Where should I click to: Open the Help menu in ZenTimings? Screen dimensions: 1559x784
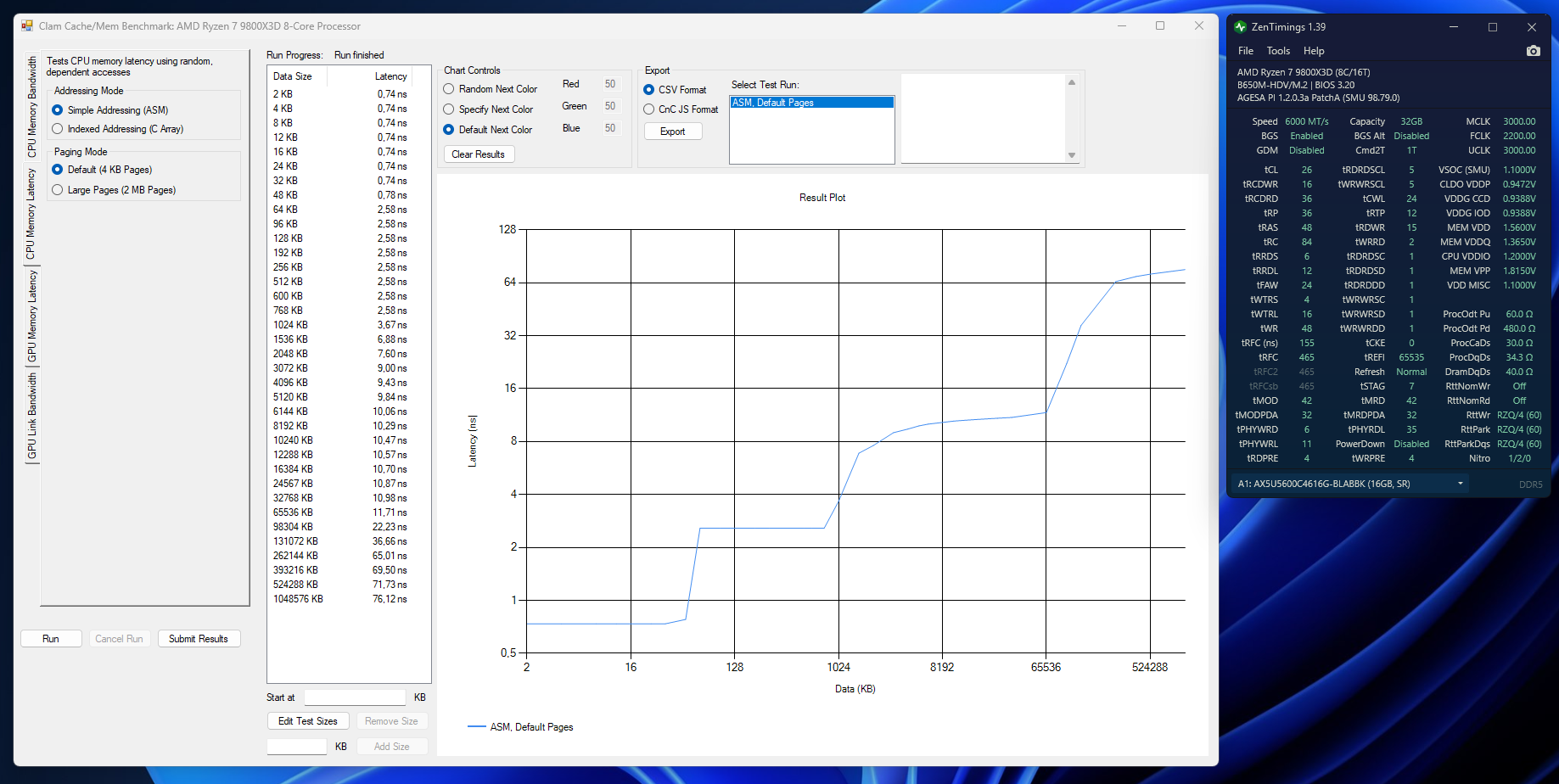click(1314, 51)
